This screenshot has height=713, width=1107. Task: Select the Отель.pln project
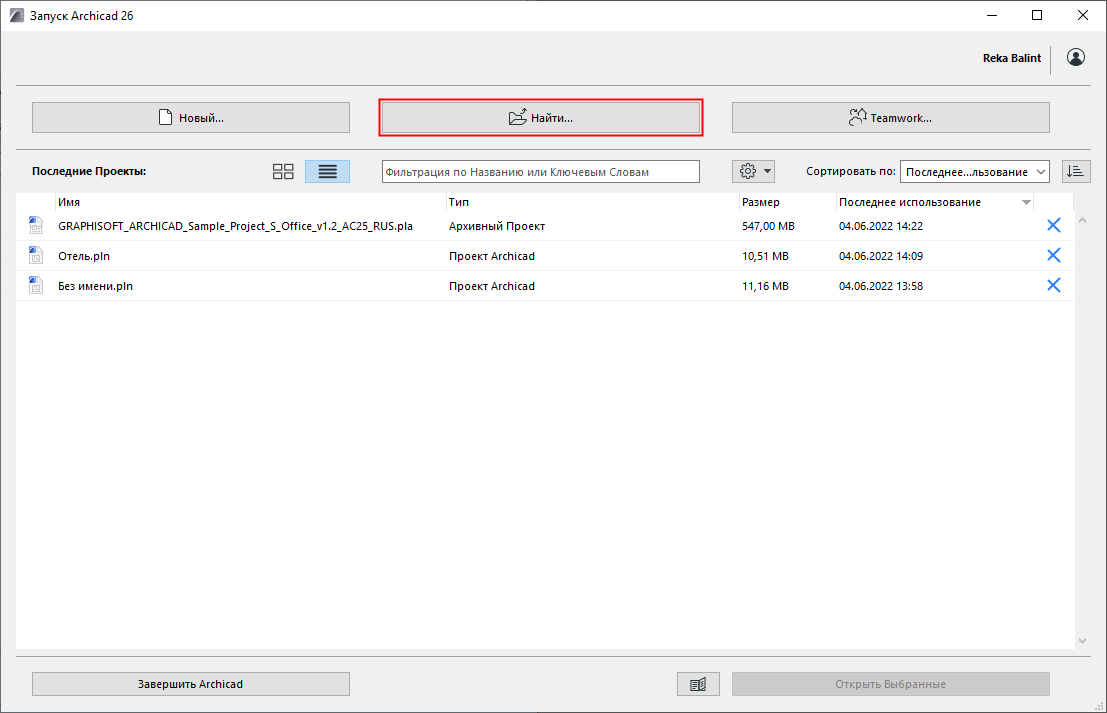[545, 256]
